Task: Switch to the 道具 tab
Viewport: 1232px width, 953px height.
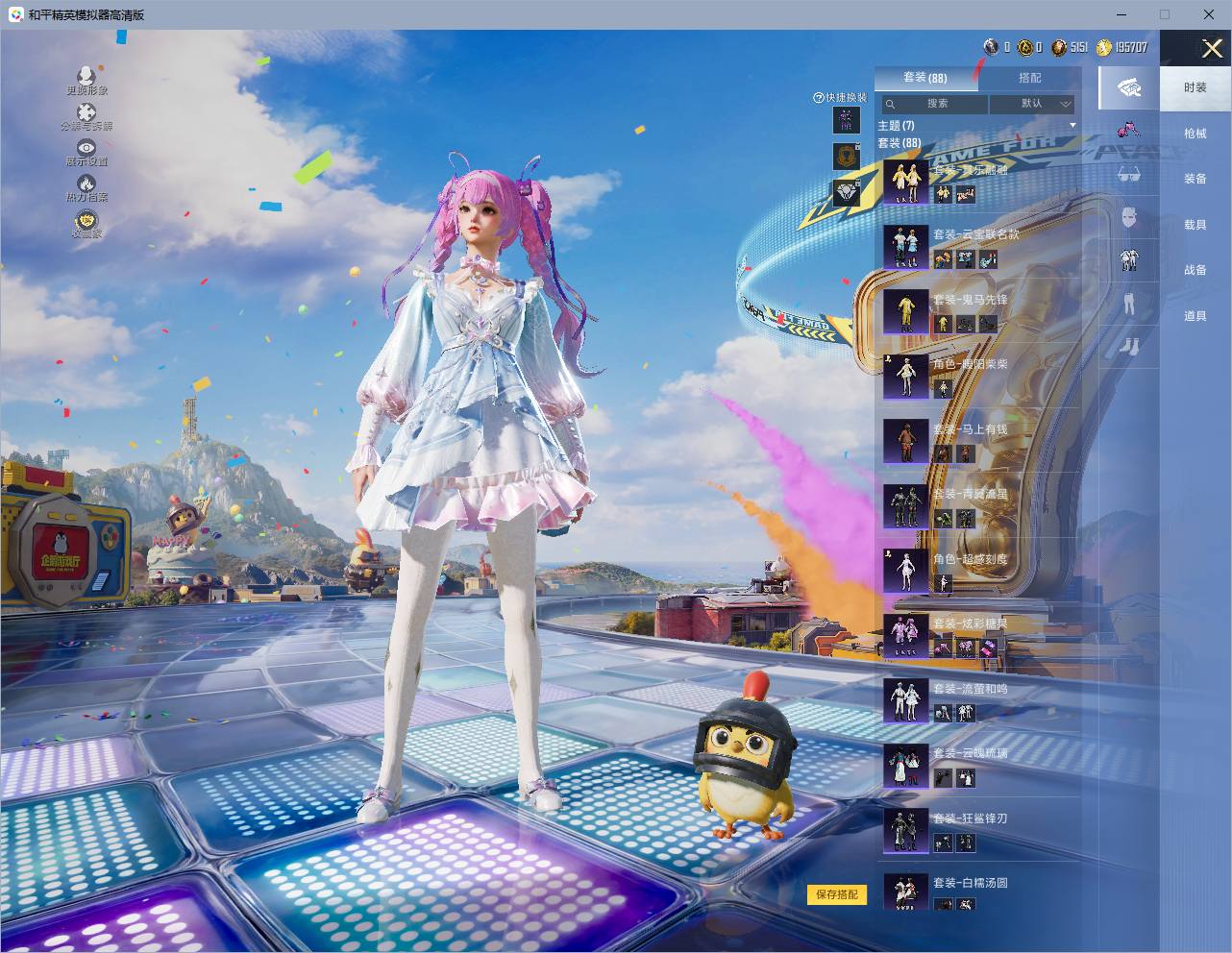Action: 1195,316
